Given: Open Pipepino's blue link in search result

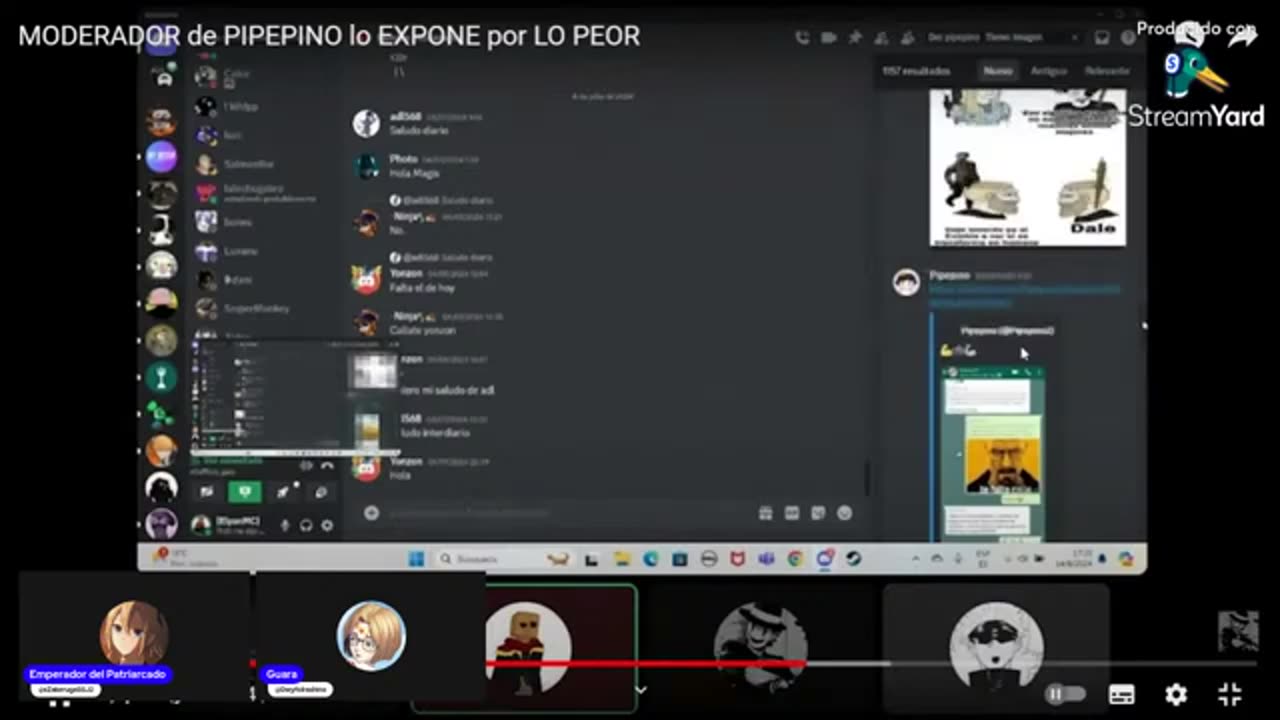Looking at the screenshot, I should point(1024,295).
